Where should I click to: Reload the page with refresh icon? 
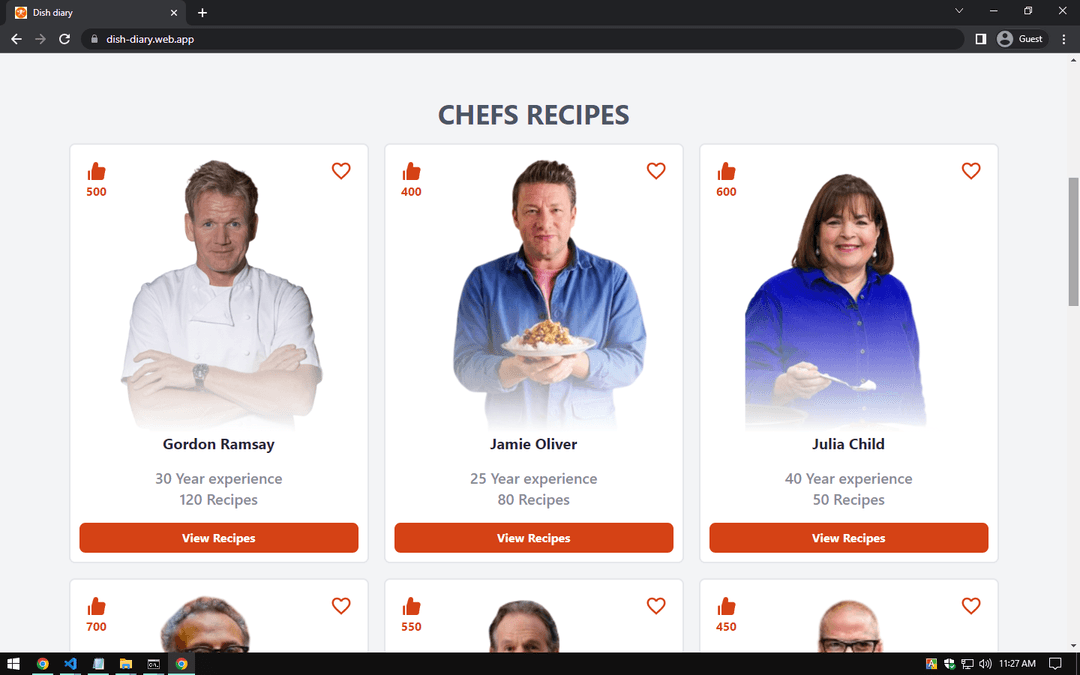pos(65,39)
